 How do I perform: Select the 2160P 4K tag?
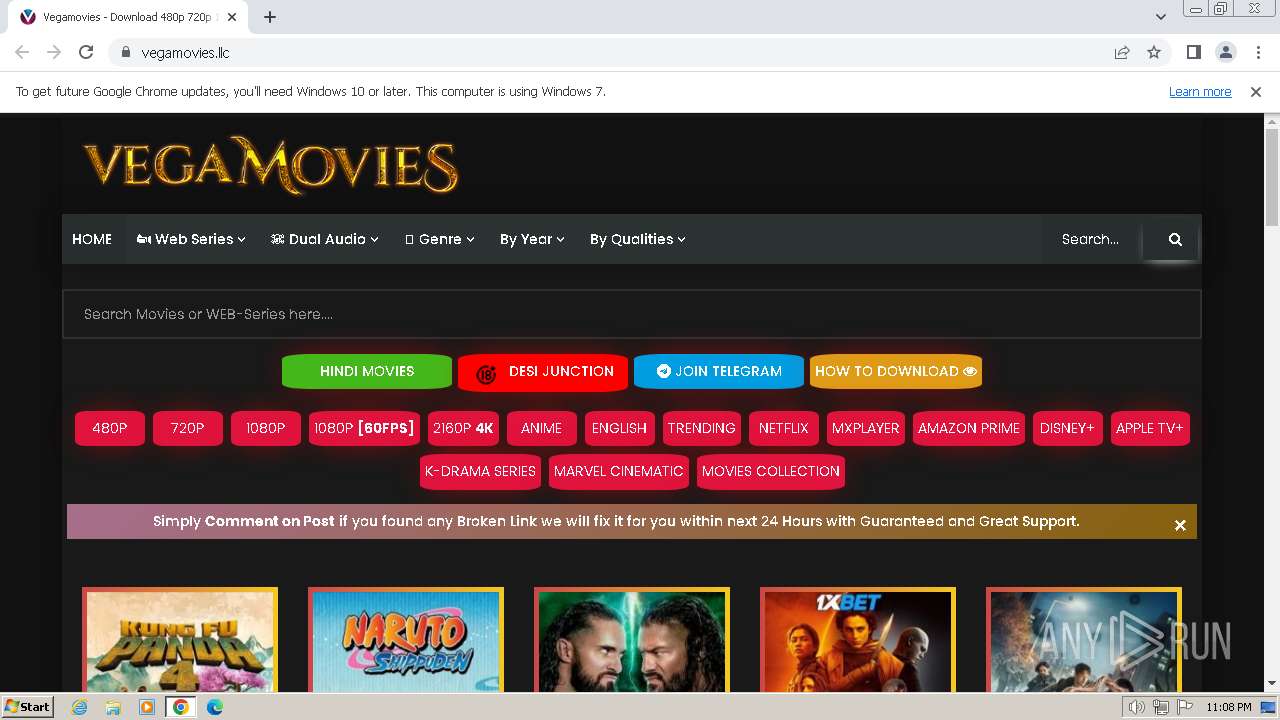tap(463, 428)
